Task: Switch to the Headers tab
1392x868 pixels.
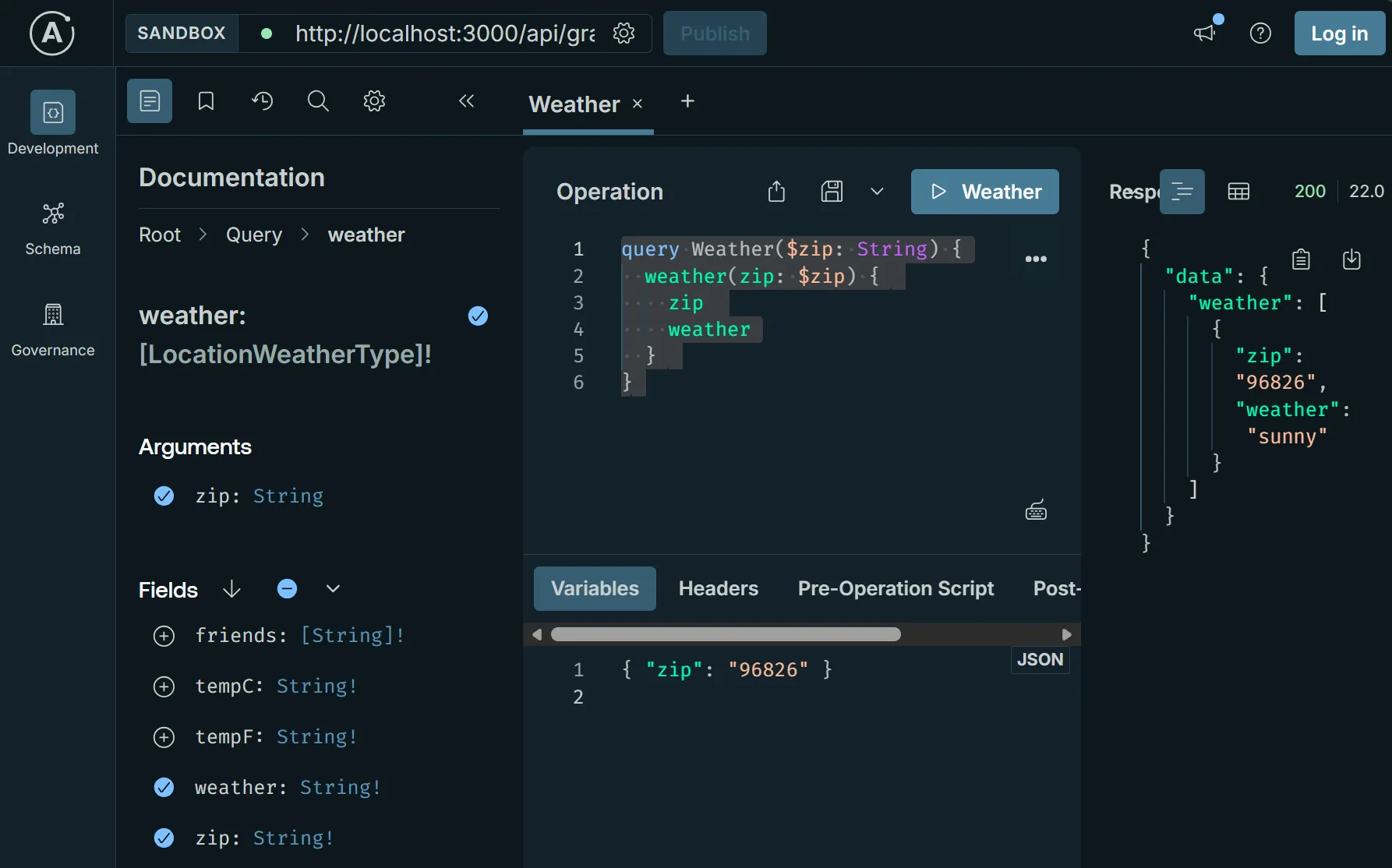Action: click(x=718, y=588)
